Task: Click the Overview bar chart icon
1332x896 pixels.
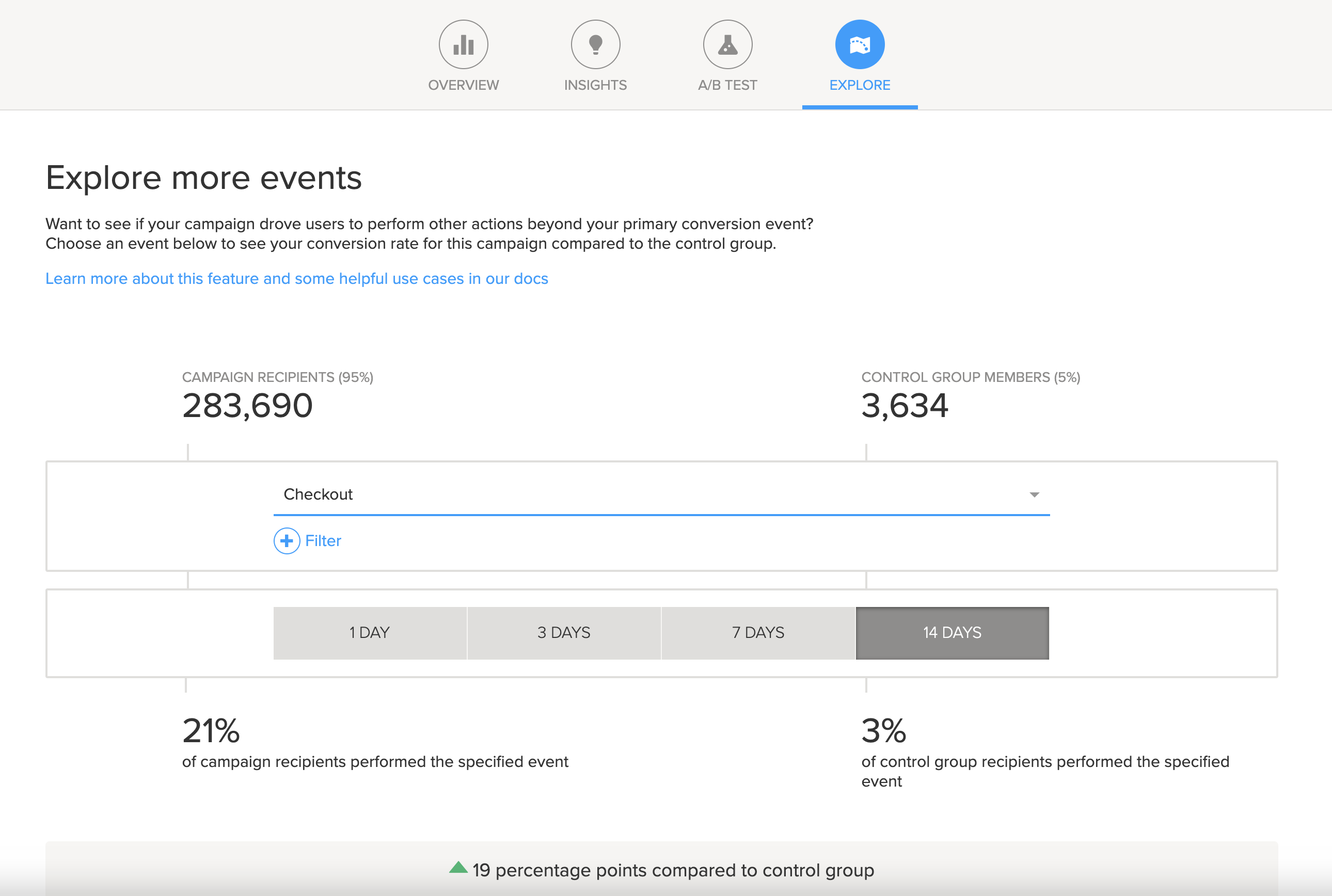Action: click(463, 44)
